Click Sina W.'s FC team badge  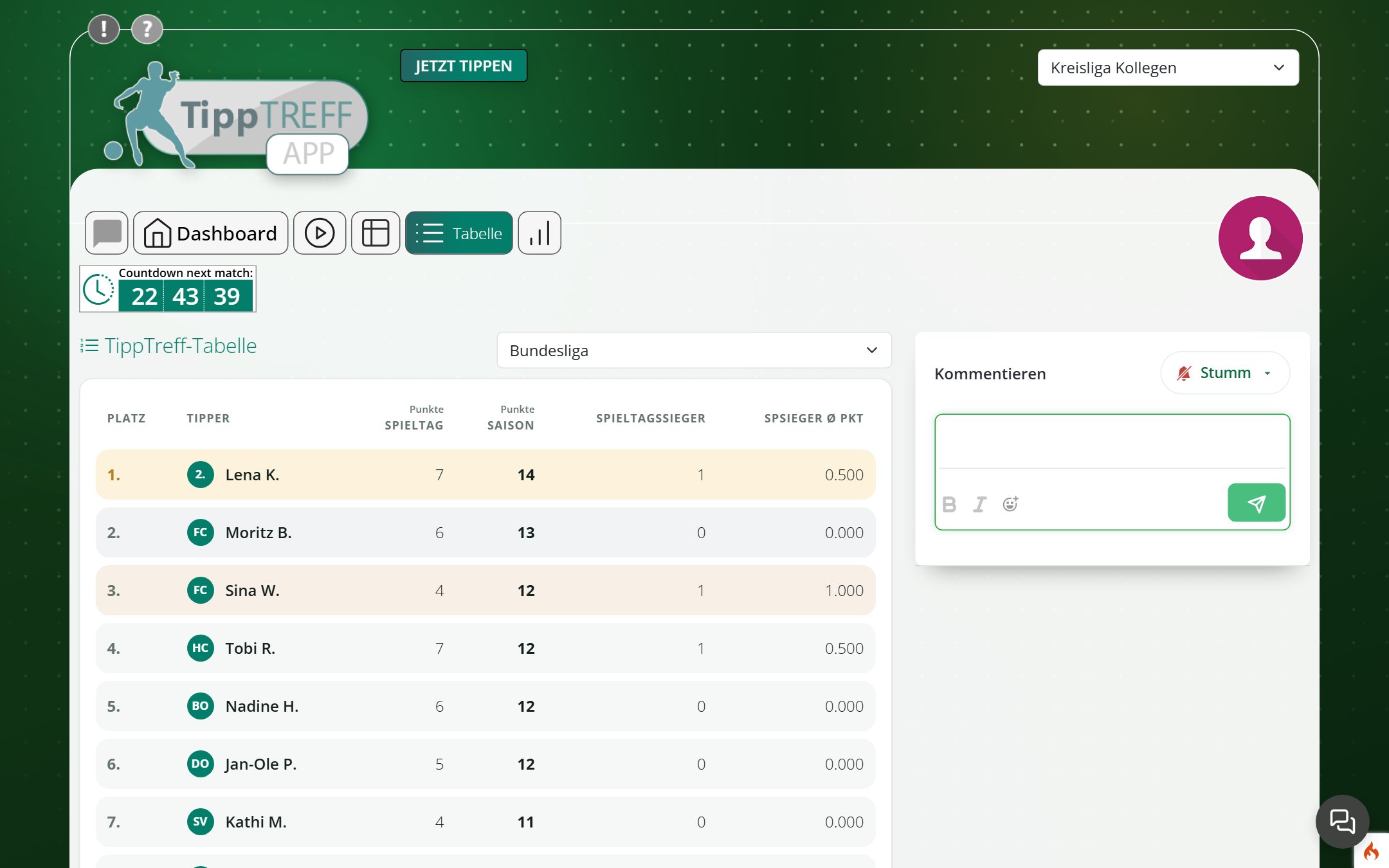coord(201,590)
